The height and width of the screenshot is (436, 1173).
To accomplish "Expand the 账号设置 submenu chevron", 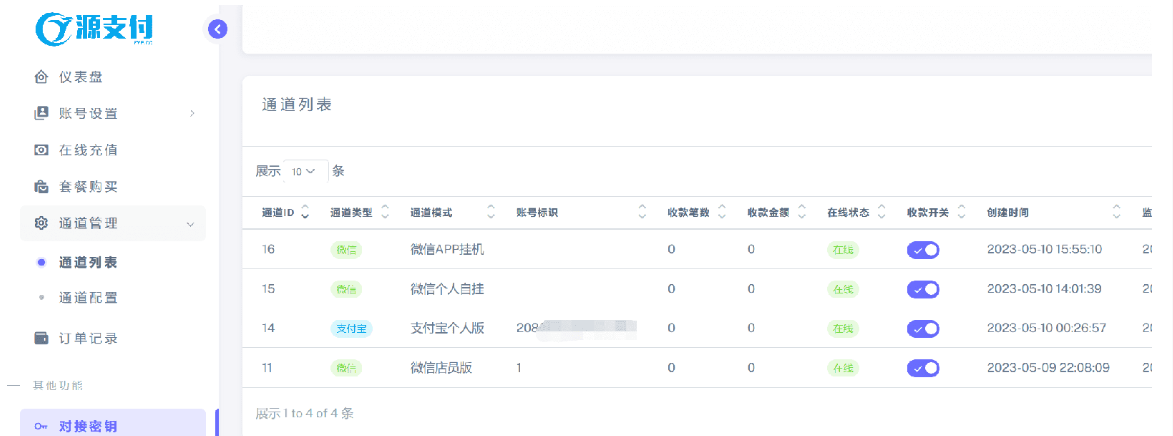I will [x=192, y=114].
